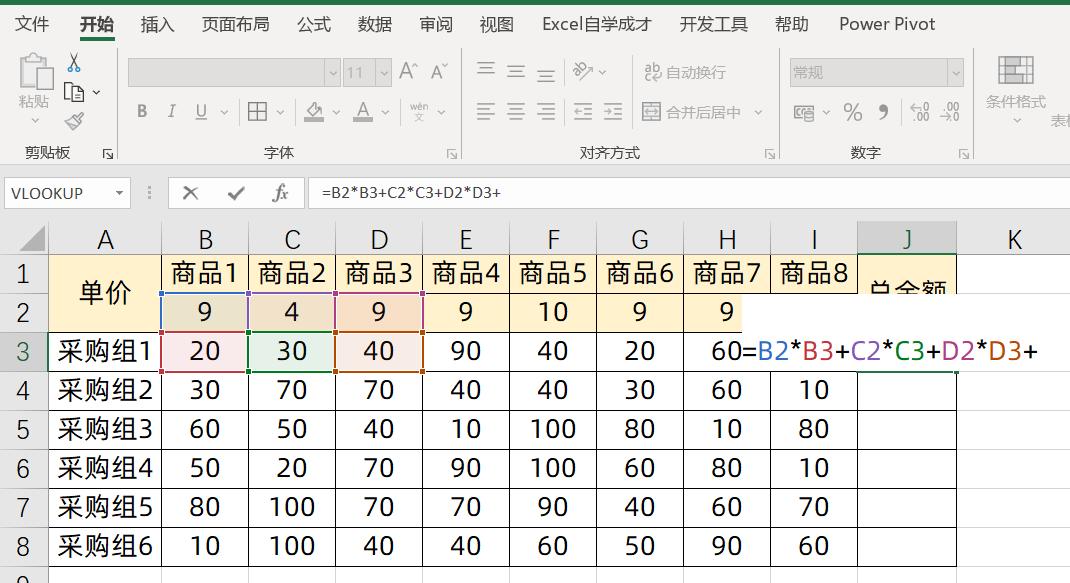Screen dimensions: 1070x583
Task: Toggle bold formatting
Action: click(141, 112)
